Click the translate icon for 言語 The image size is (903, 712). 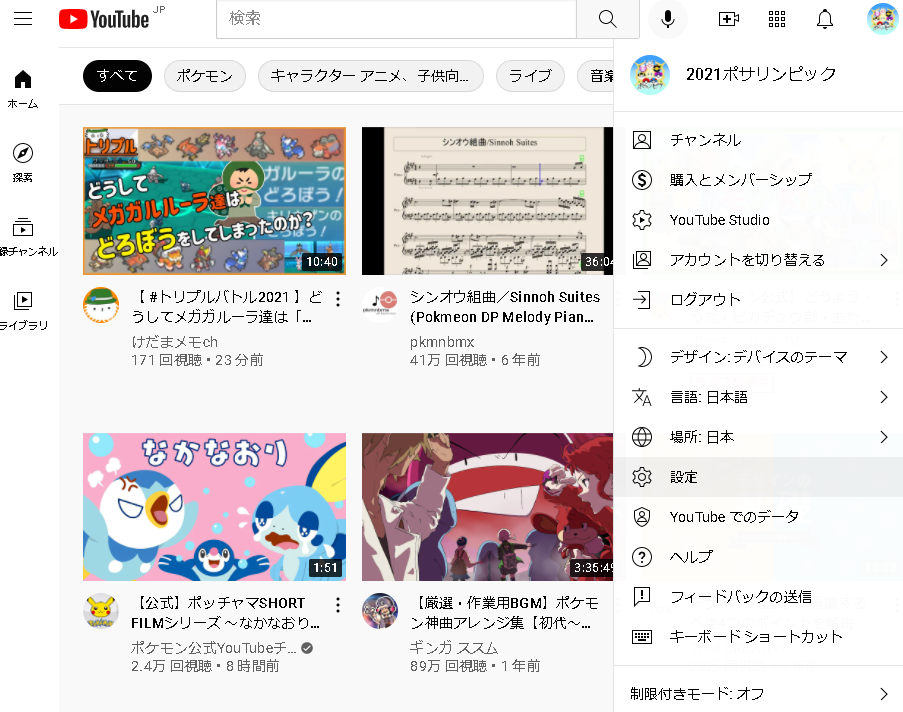click(x=642, y=397)
